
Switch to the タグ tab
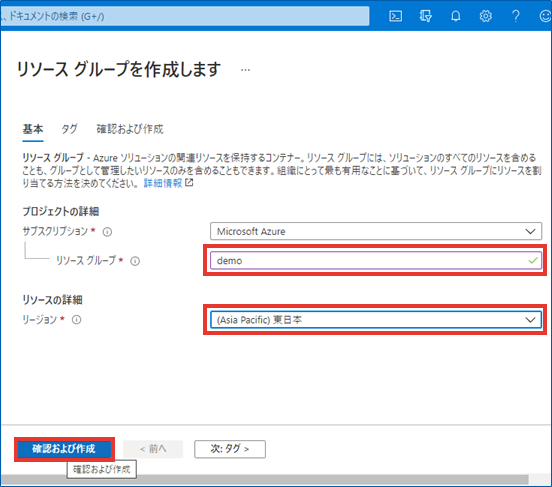[69, 129]
